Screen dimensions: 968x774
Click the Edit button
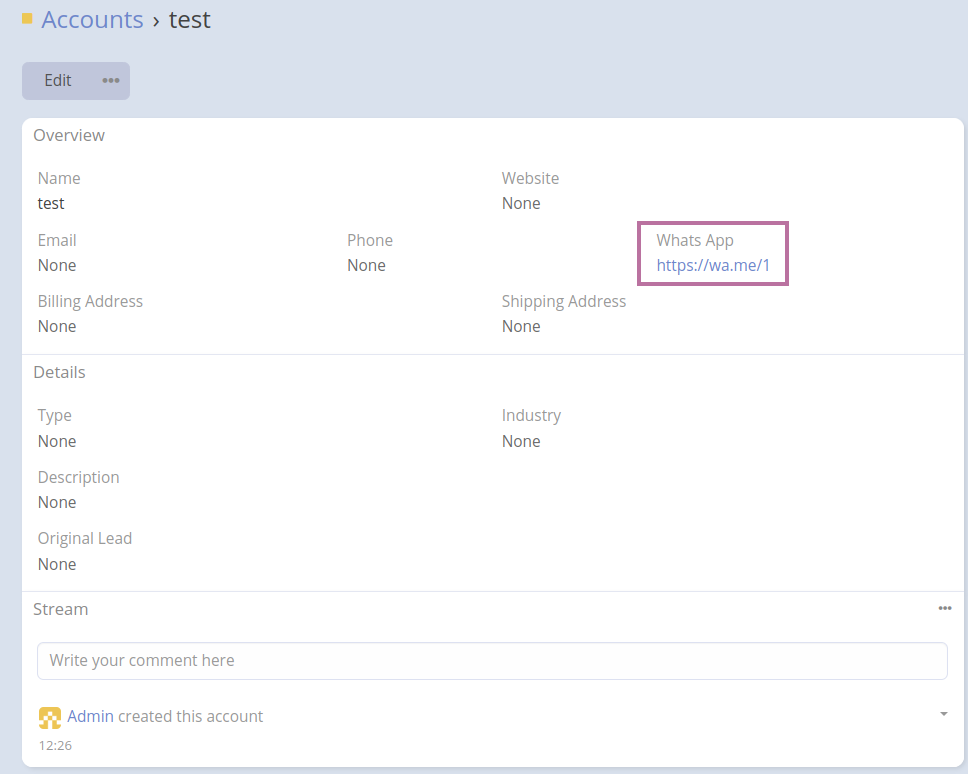[x=58, y=81]
